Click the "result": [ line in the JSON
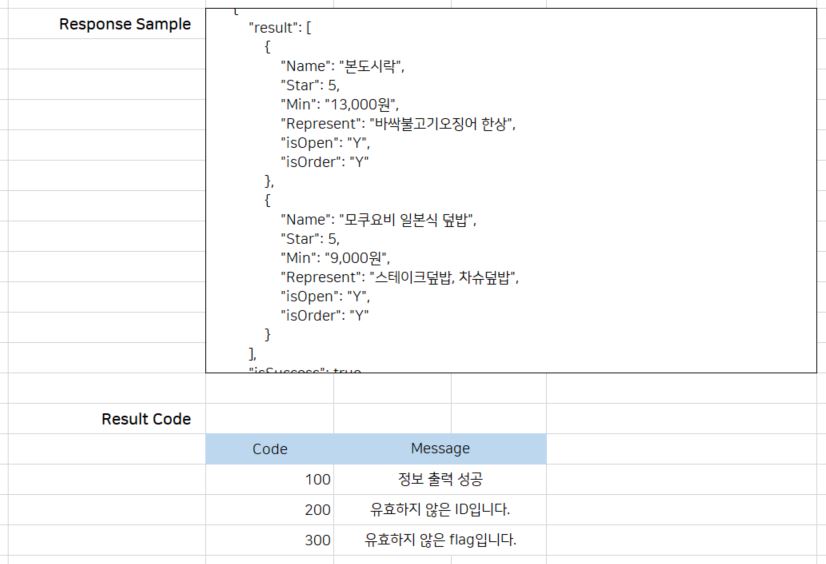Screen dimensions: 826x564 tap(280, 27)
